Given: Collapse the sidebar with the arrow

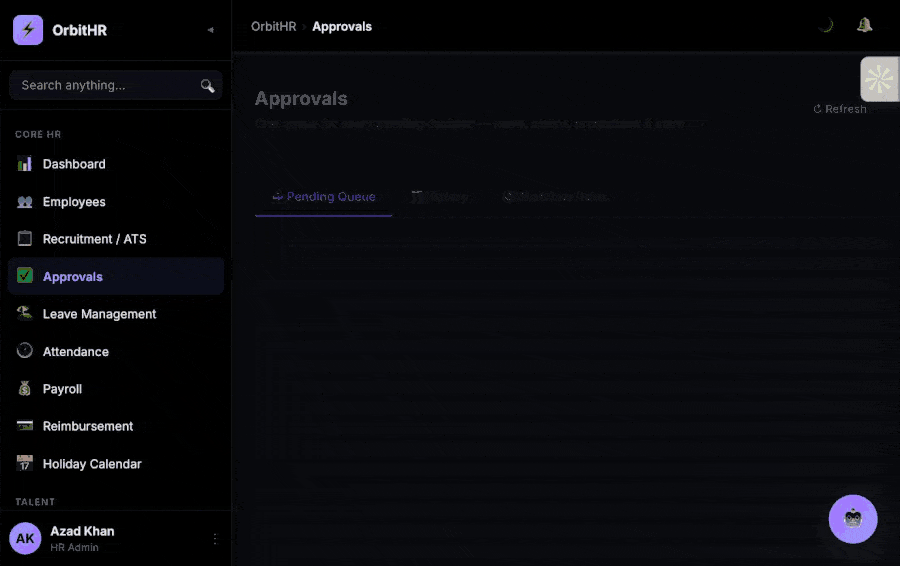Looking at the screenshot, I should tap(211, 30).
